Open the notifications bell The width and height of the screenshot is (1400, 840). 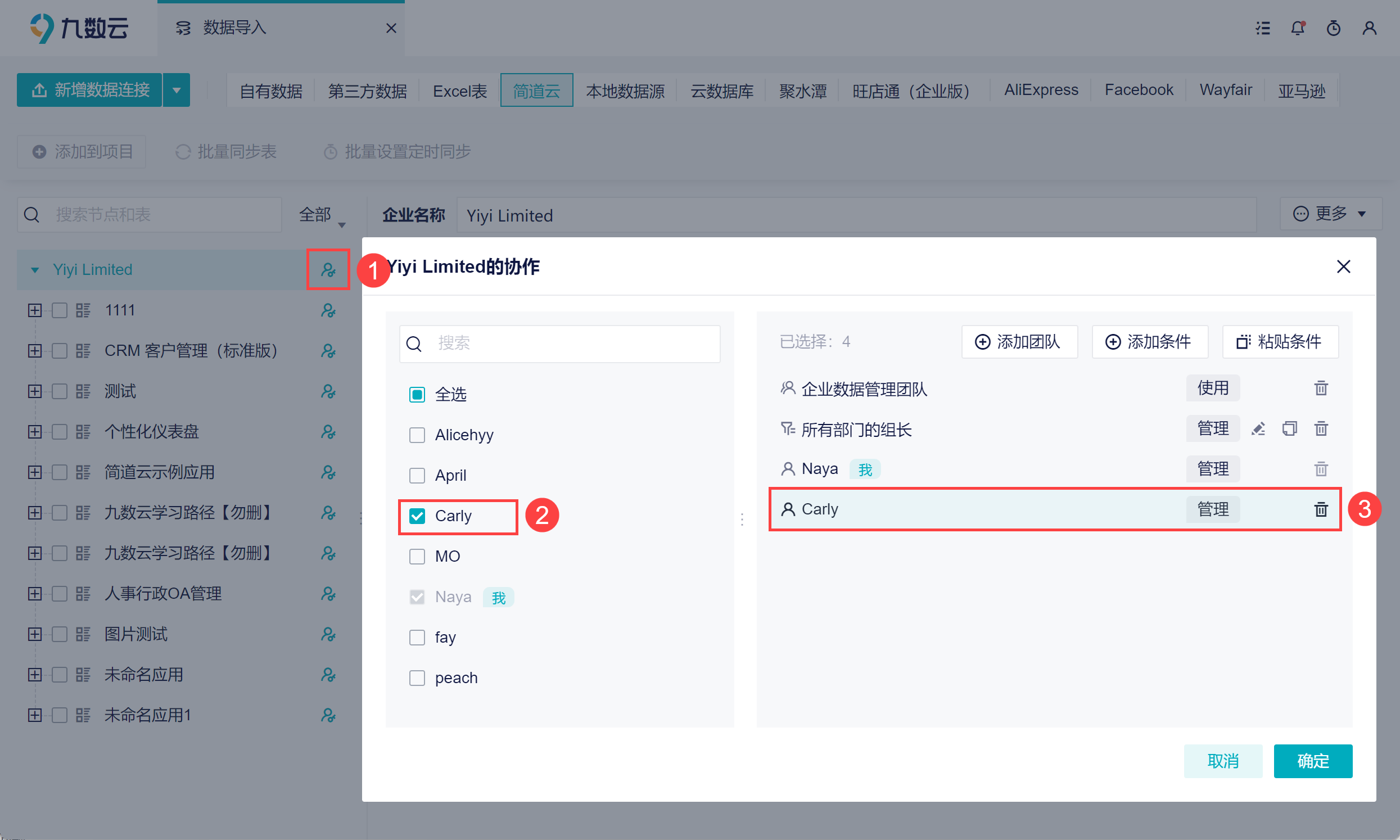1298,28
